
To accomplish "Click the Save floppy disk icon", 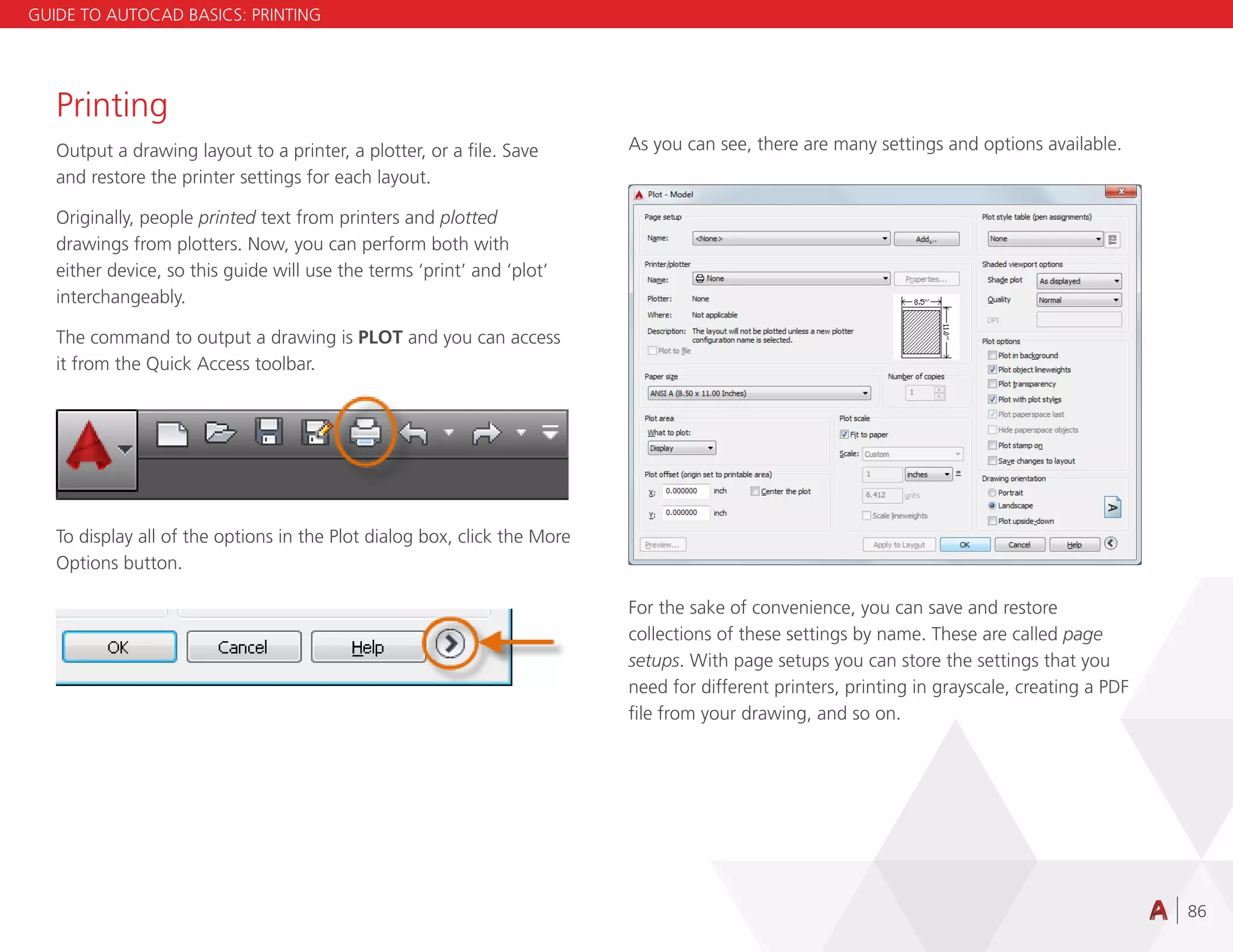I will coord(269,432).
